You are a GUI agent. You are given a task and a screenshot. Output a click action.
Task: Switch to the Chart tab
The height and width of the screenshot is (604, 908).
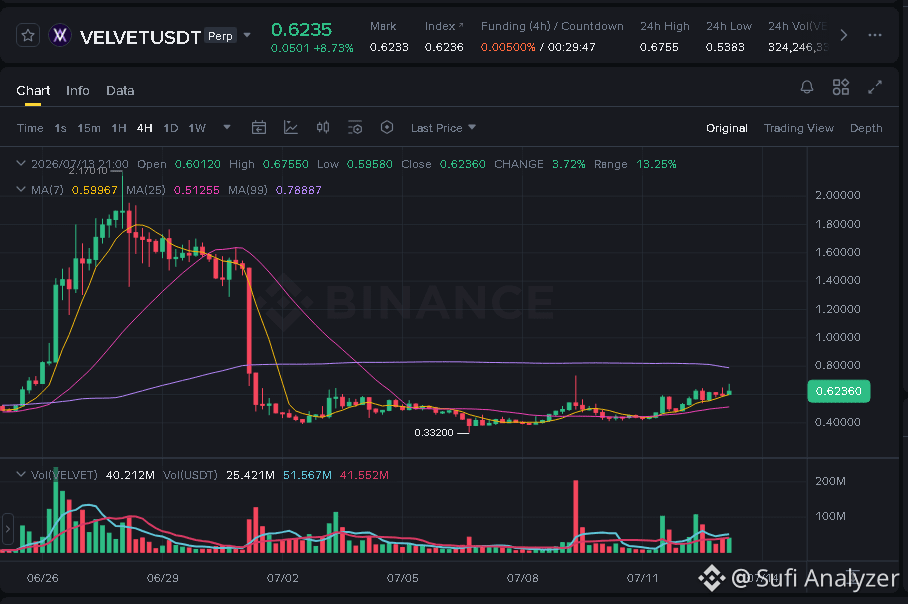tap(33, 90)
